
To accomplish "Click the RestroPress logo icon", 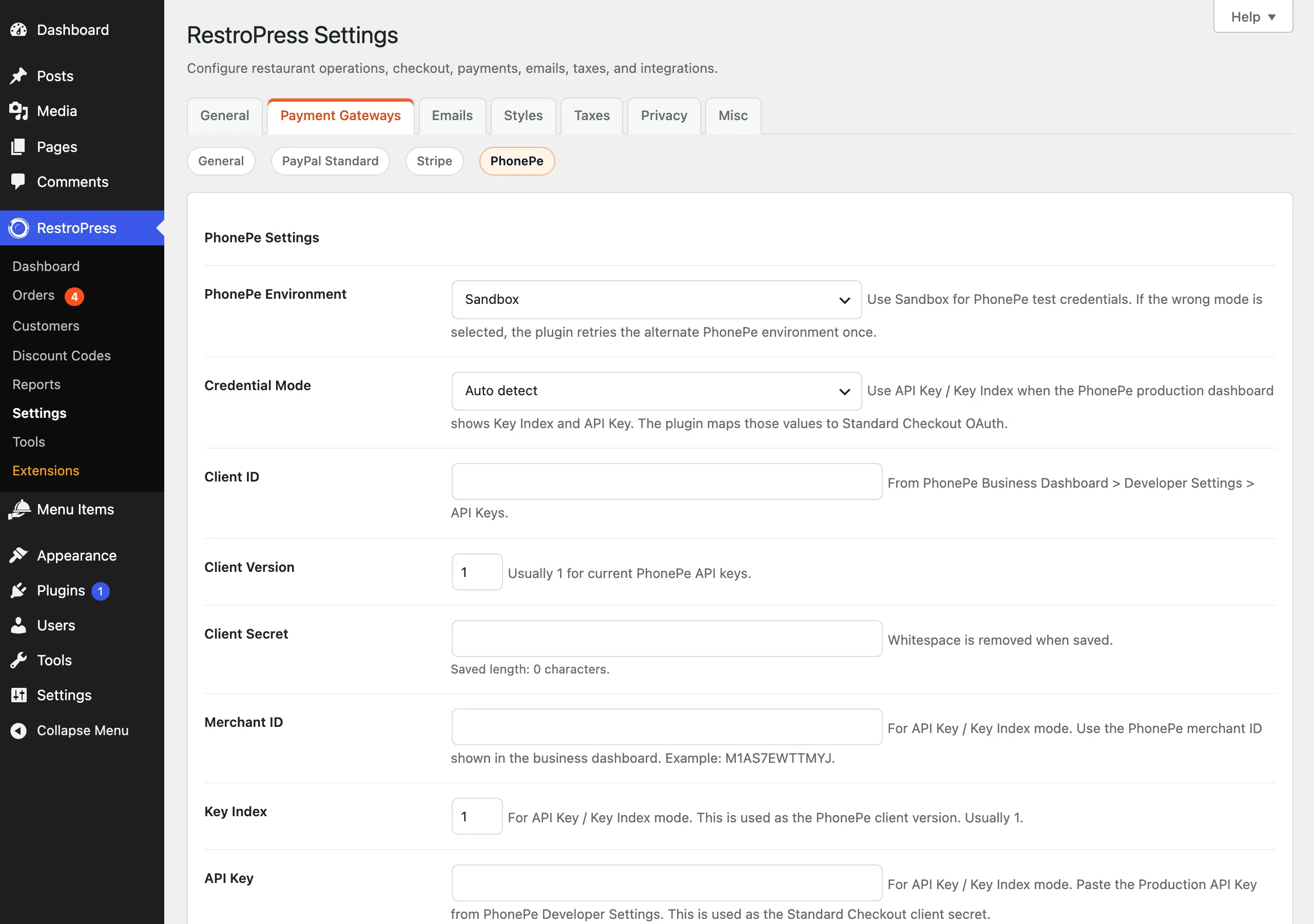I will (x=18, y=228).
